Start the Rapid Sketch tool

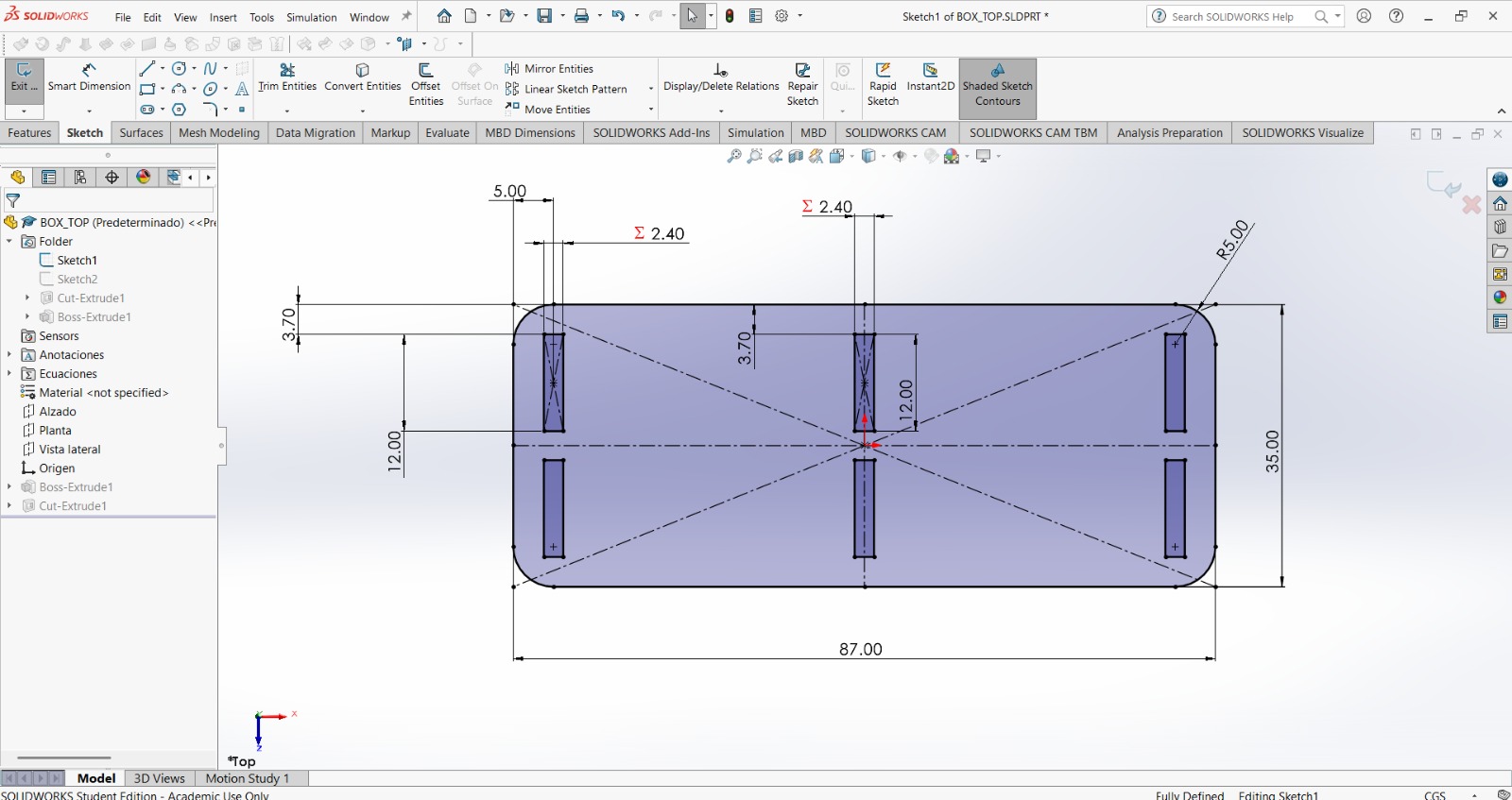(883, 84)
